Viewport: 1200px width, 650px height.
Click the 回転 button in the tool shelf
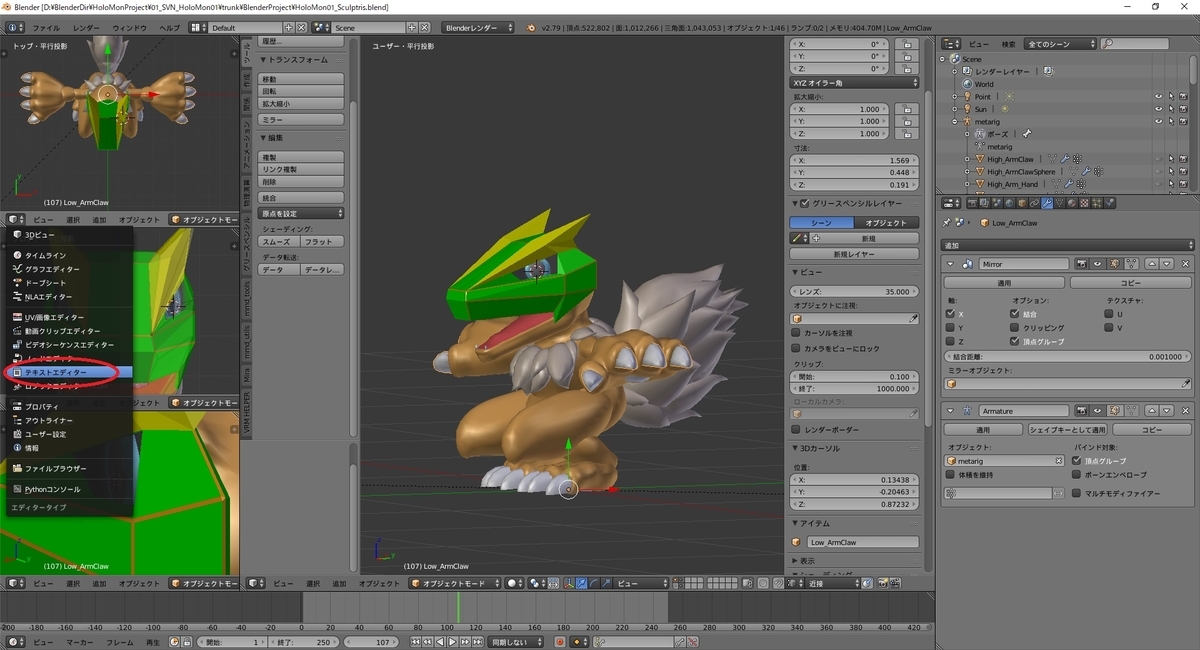click(301, 91)
